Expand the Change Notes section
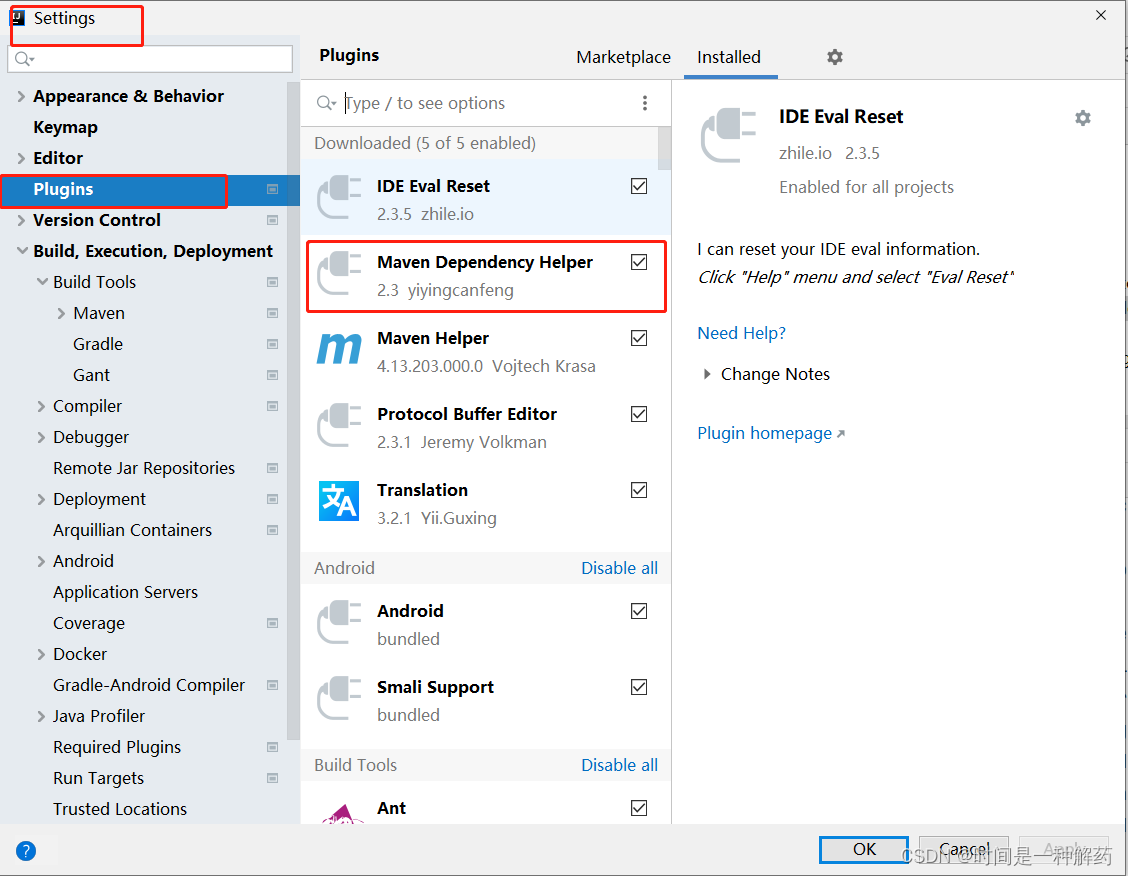 [x=707, y=374]
